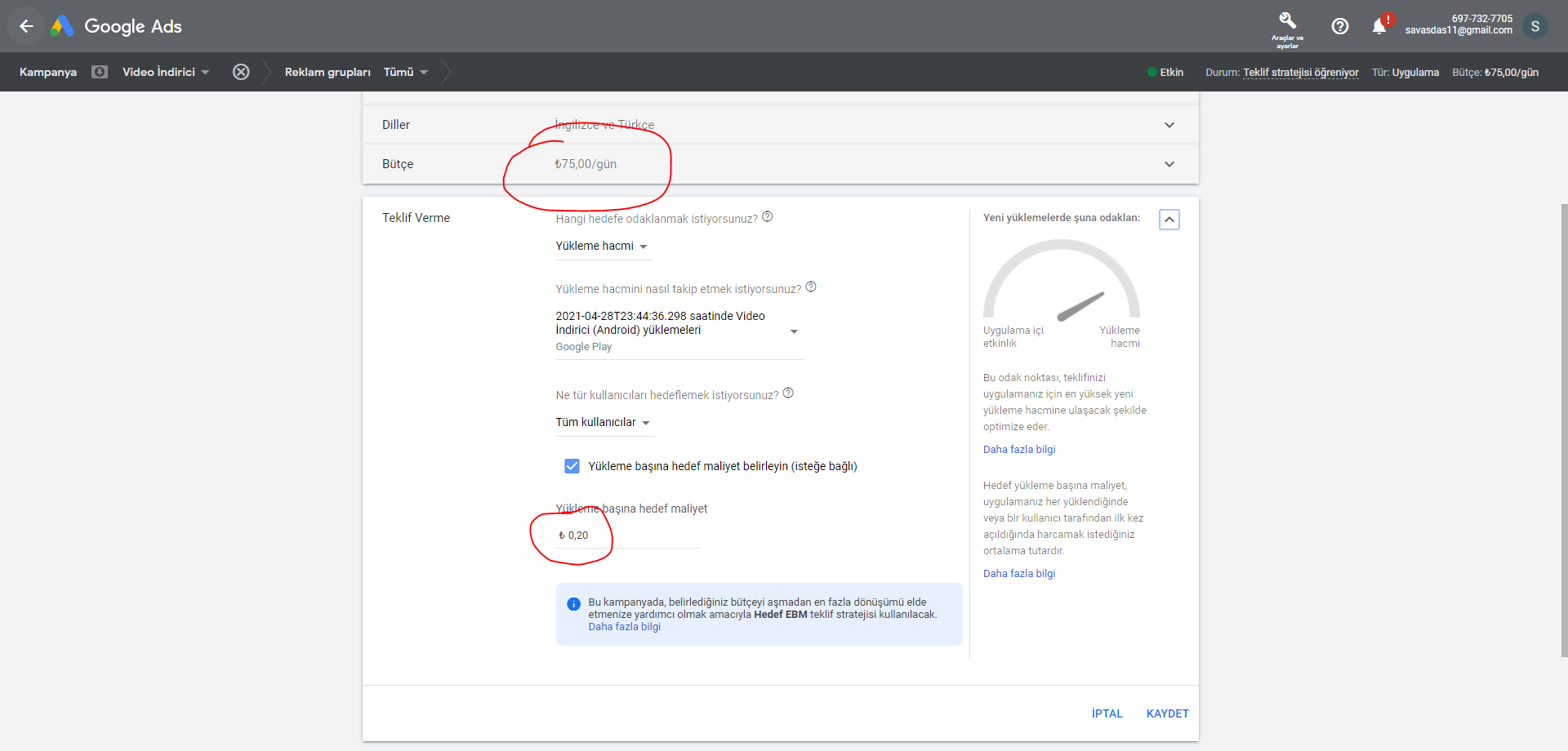The width and height of the screenshot is (1568, 751).
Task: Collapse the Teklif Verme section
Action: 1169,220
